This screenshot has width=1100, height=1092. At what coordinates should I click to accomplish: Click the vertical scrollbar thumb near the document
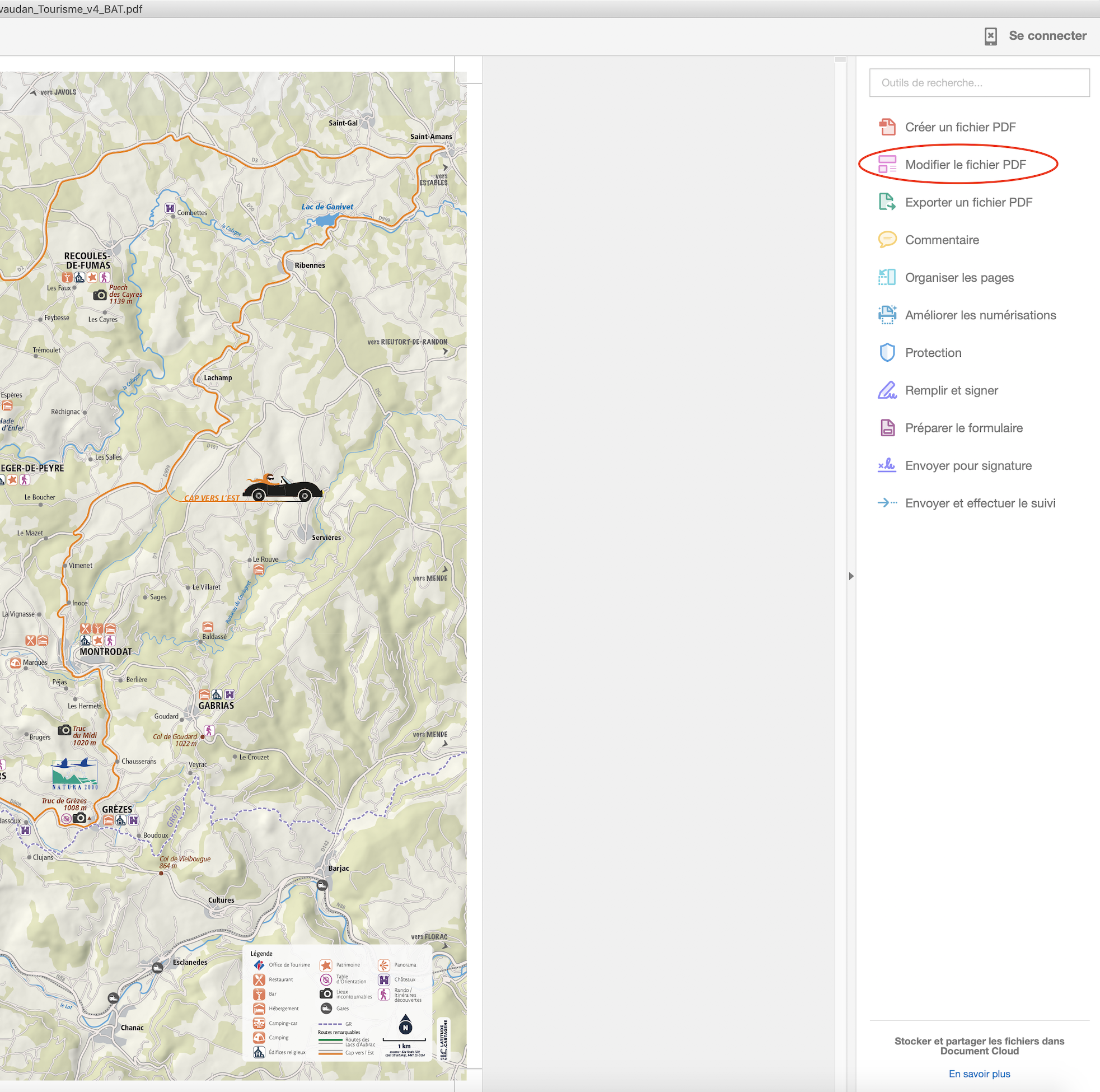coord(840,59)
